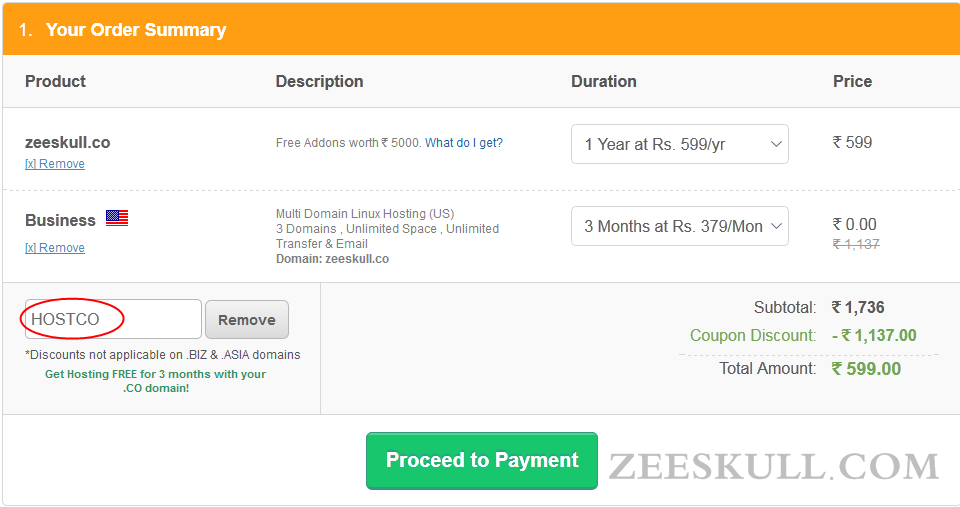Viewport: 960px width, 507px height.
Task: Click the Duration column header
Action: pyautogui.click(x=603, y=81)
